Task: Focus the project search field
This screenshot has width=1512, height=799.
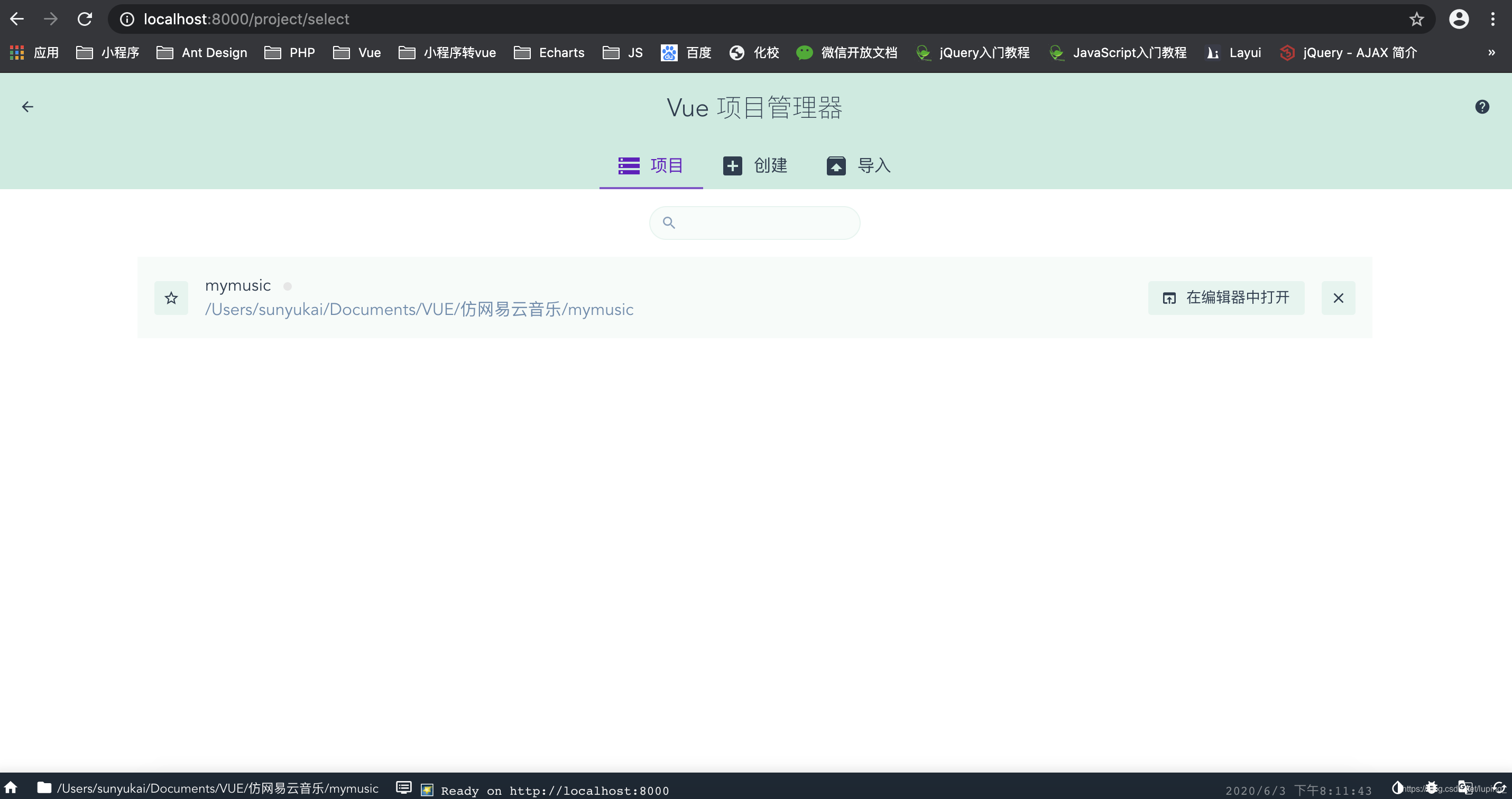Action: pos(763,223)
